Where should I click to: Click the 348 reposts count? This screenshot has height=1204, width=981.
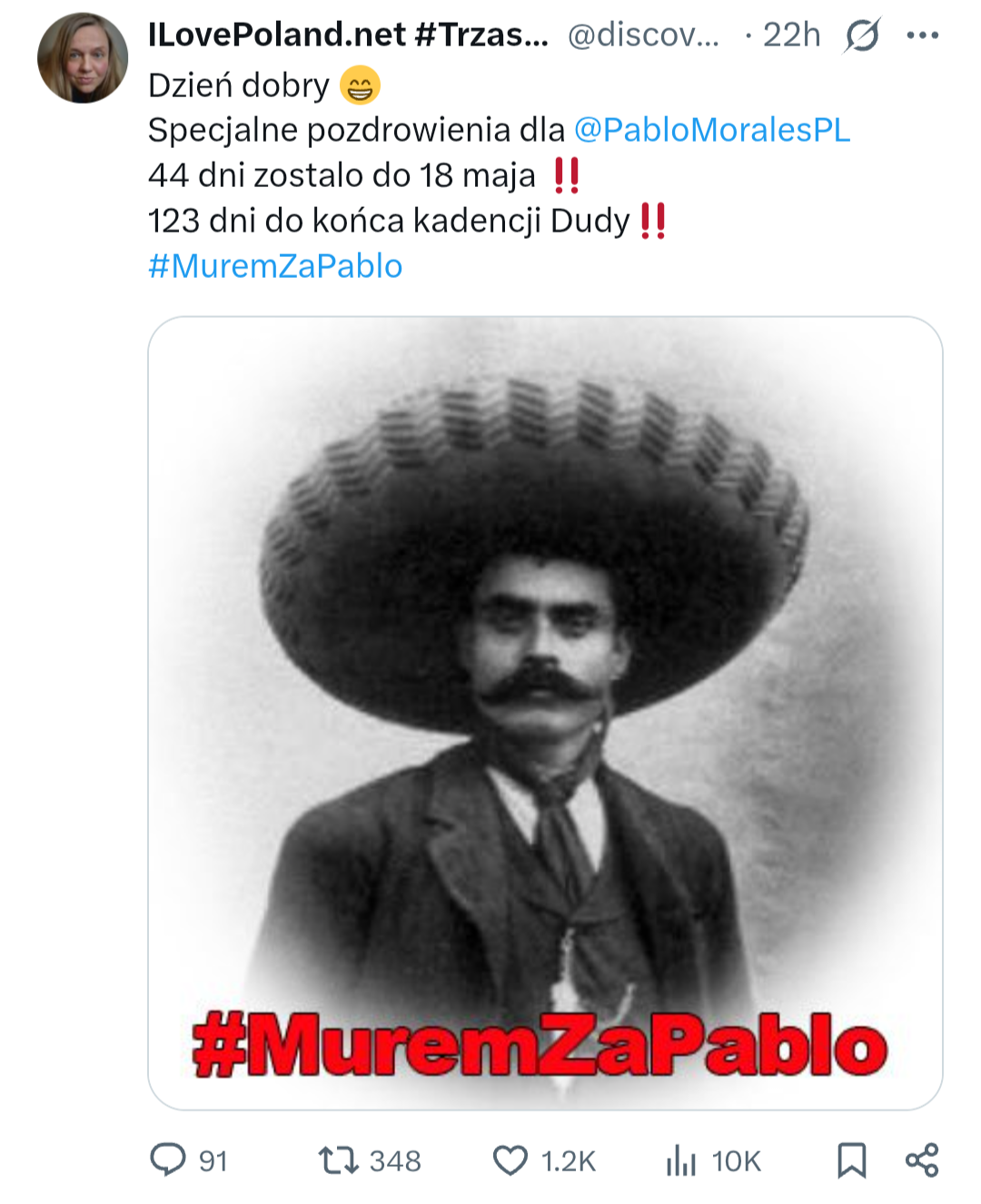click(x=395, y=1160)
